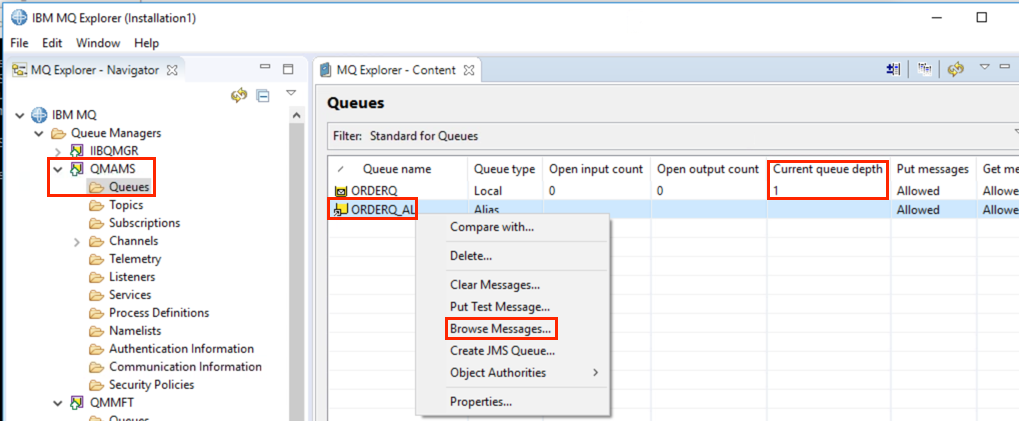Collapse the QMMFT node
Screen dimensions: 1019x421
[x=58, y=403]
